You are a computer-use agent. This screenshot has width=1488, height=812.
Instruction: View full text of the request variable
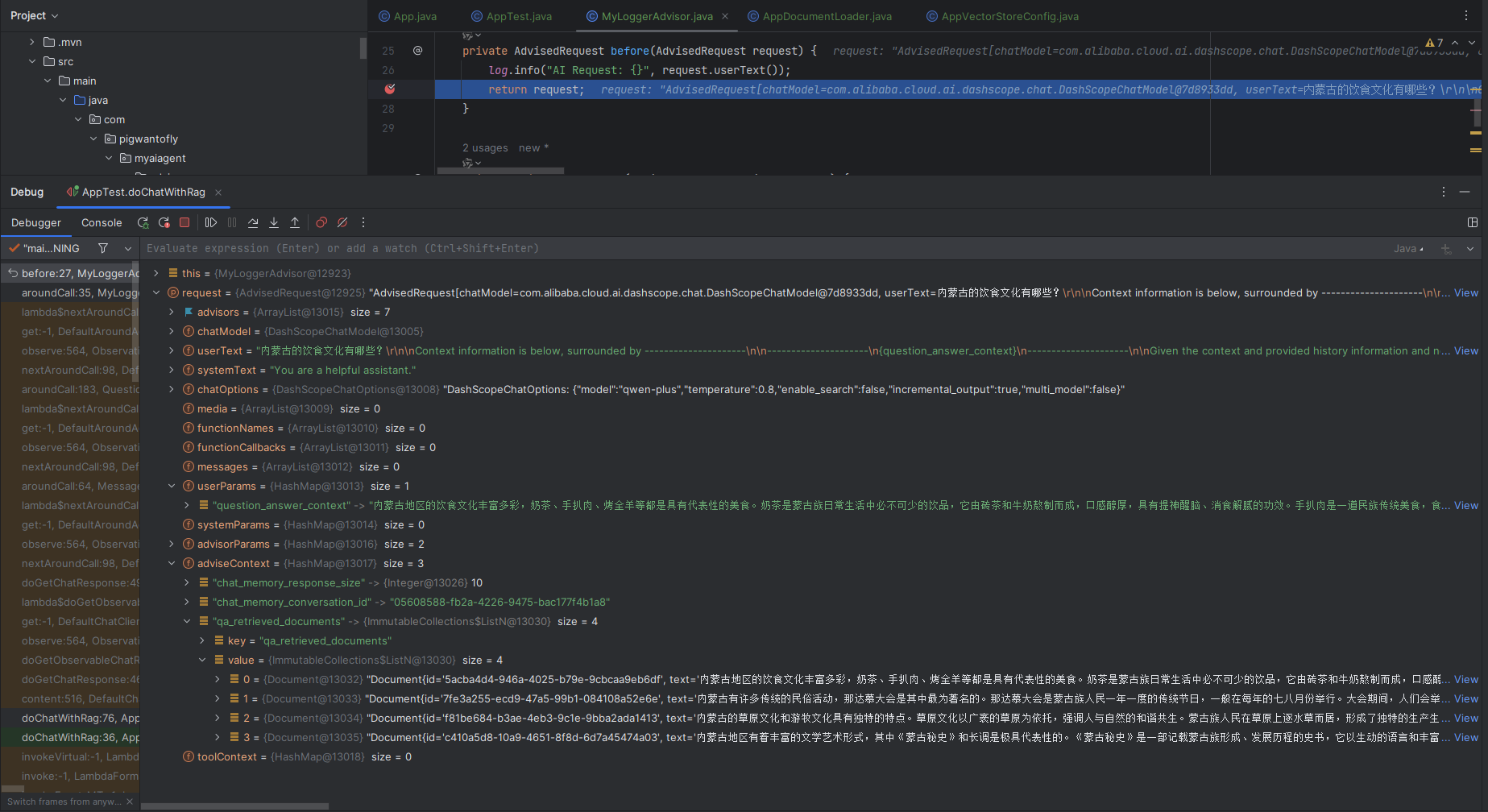(x=1466, y=292)
